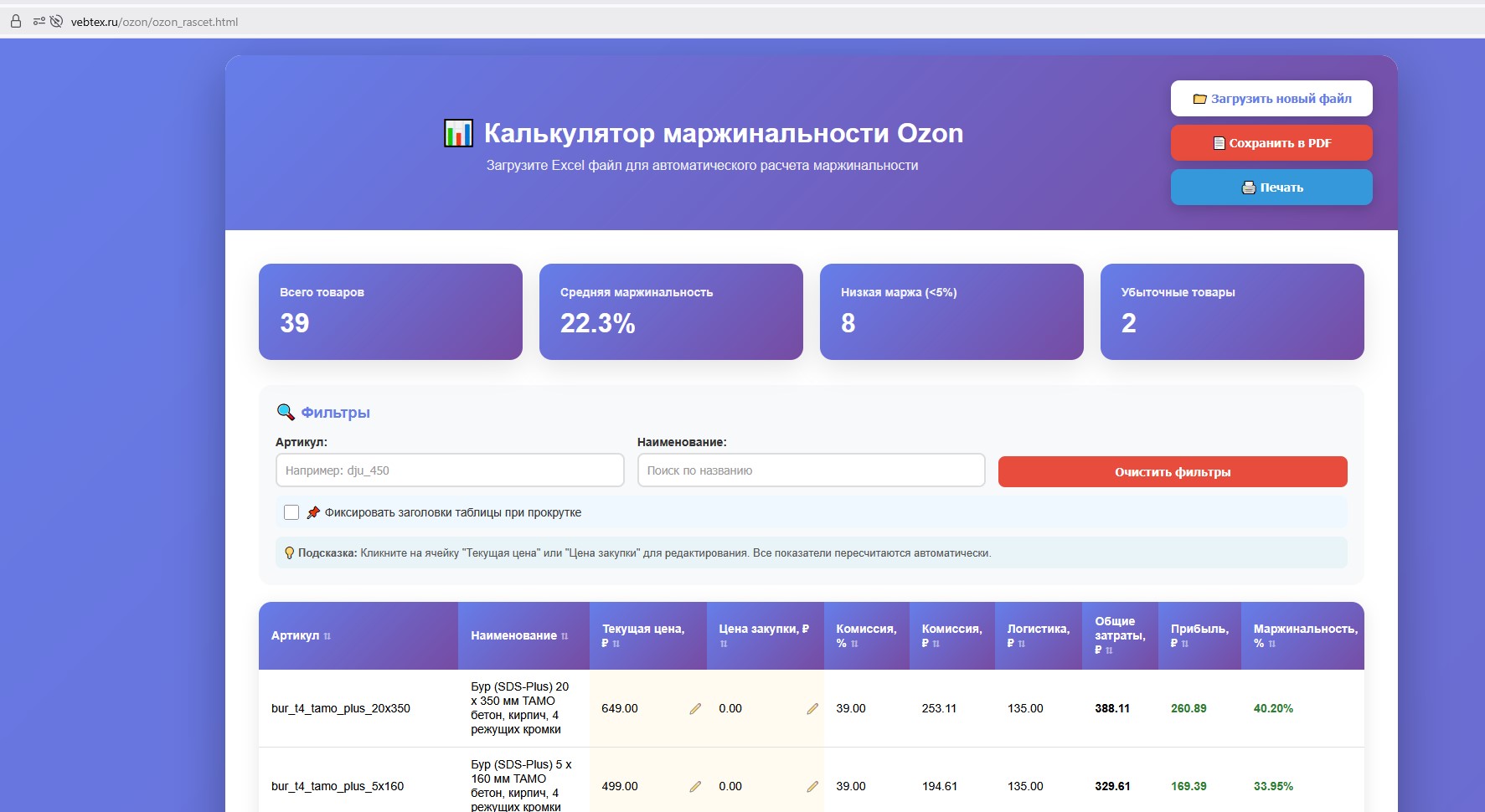Click the pencil icon to edit purchase price of bur_t4_tamo_plus_20x350
This screenshot has height=812, width=1485.
813,708
